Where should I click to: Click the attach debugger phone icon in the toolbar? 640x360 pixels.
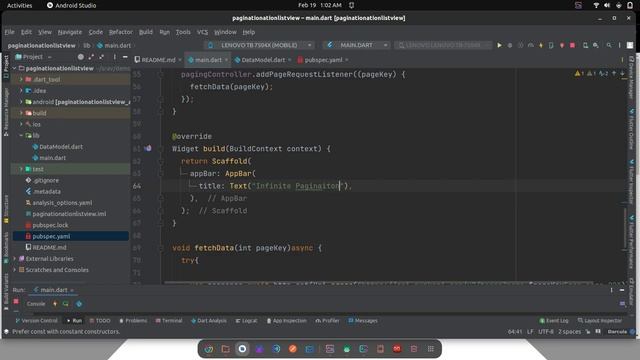tap(551, 45)
